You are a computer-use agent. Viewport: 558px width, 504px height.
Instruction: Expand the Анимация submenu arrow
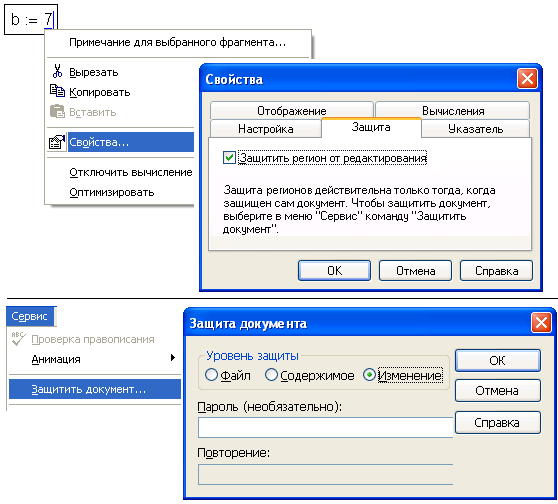pos(173,358)
